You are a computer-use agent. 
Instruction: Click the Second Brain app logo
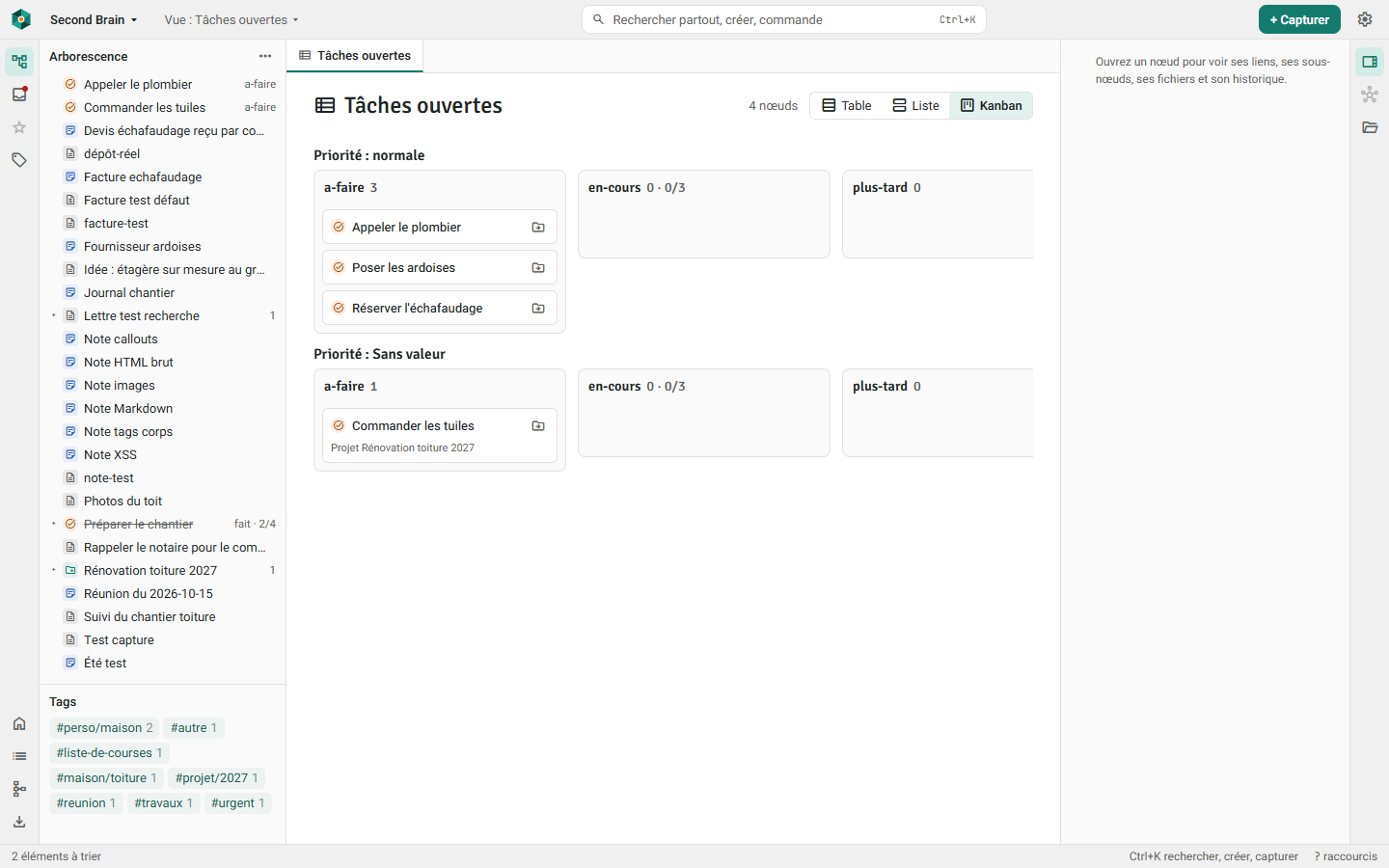tap(21, 19)
